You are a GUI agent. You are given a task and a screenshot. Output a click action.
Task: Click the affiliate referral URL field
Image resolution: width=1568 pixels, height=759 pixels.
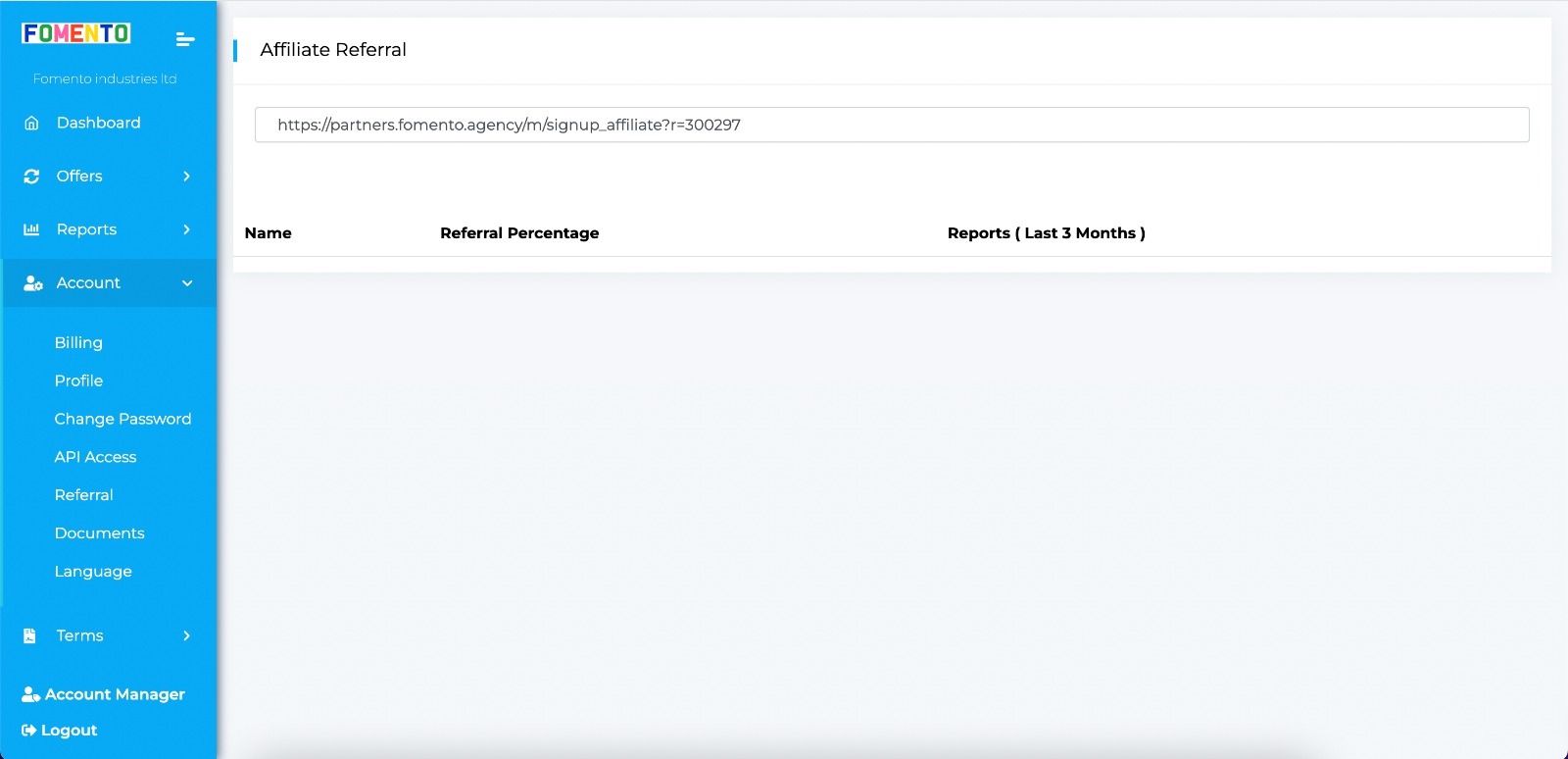click(891, 125)
